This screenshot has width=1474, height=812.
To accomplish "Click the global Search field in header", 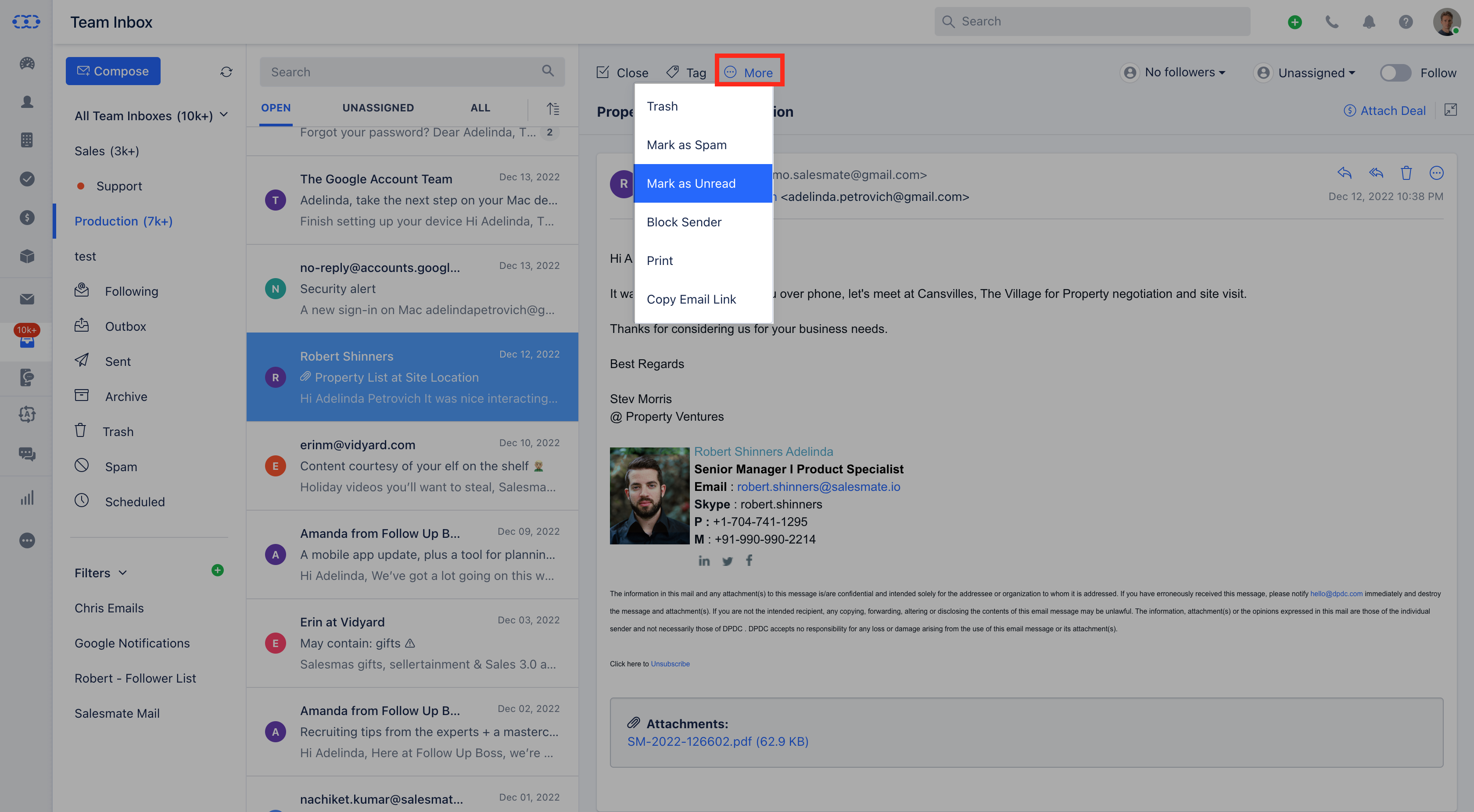I will tap(1092, 22).
